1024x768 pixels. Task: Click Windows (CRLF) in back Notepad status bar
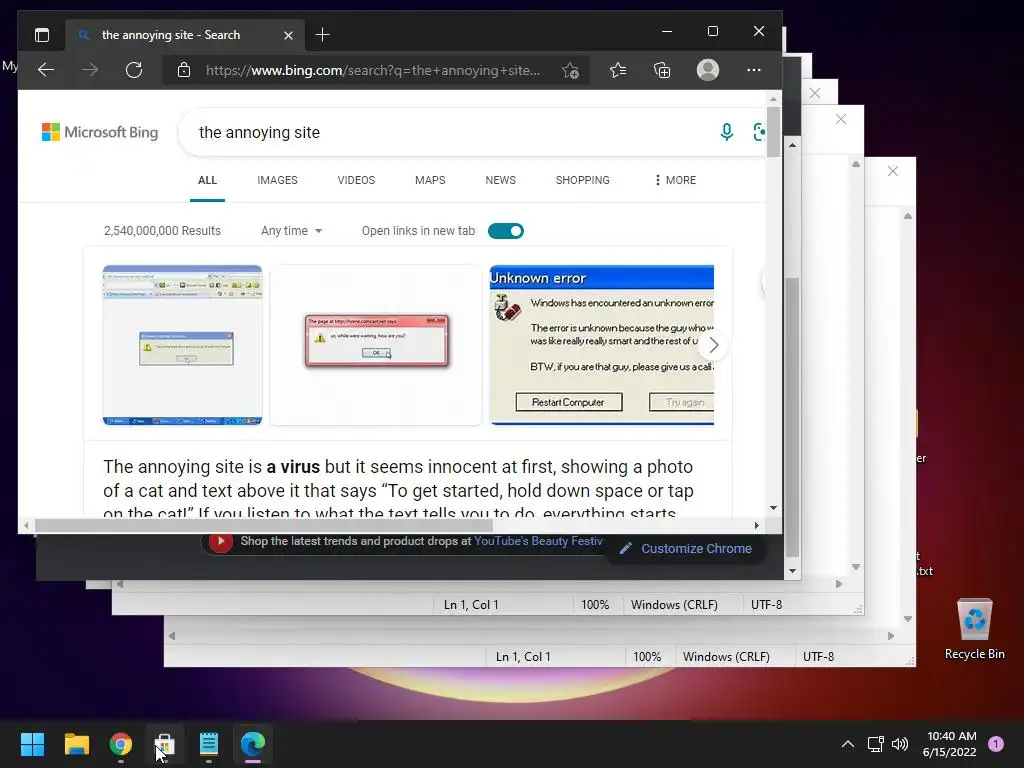[726, 656]
